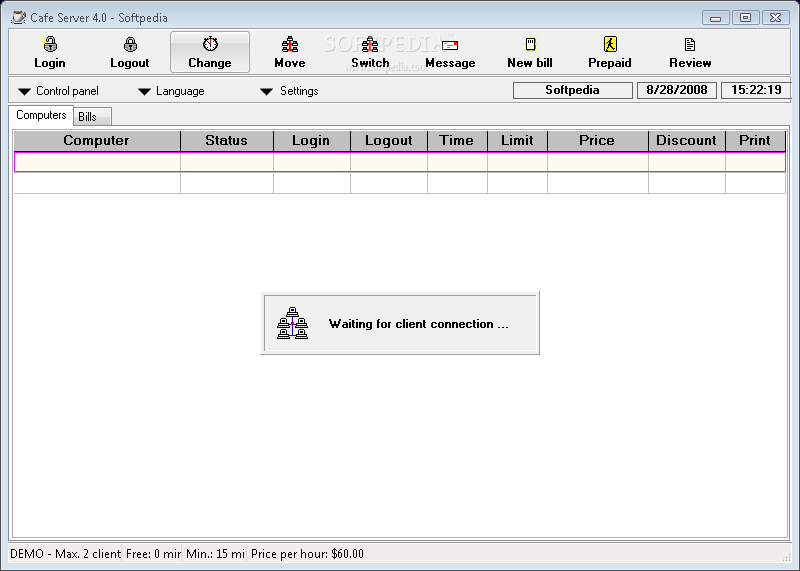
Task: Close the Cafe Server window
Action: 776,18
